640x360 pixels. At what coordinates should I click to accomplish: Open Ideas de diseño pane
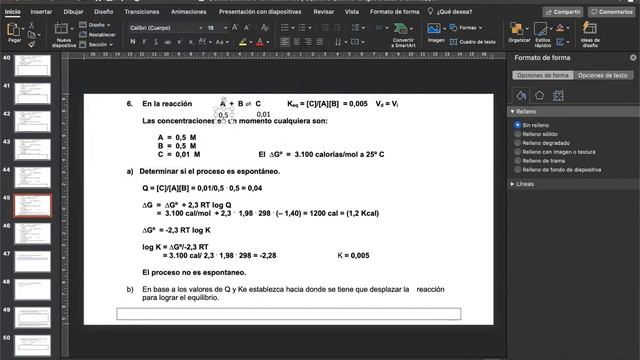coord(589,28)
